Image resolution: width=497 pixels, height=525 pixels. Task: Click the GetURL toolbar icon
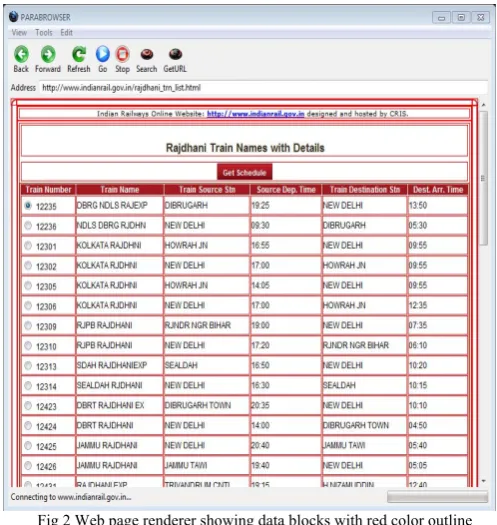[175, 54]
